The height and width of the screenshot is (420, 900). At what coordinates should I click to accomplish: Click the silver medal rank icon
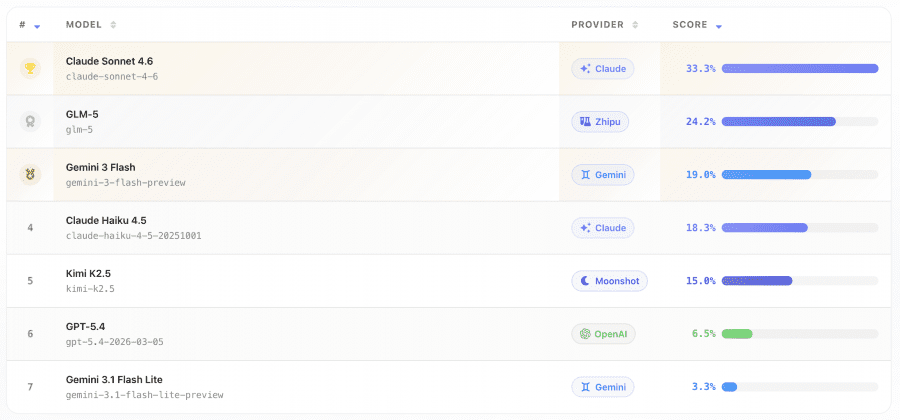30,121
